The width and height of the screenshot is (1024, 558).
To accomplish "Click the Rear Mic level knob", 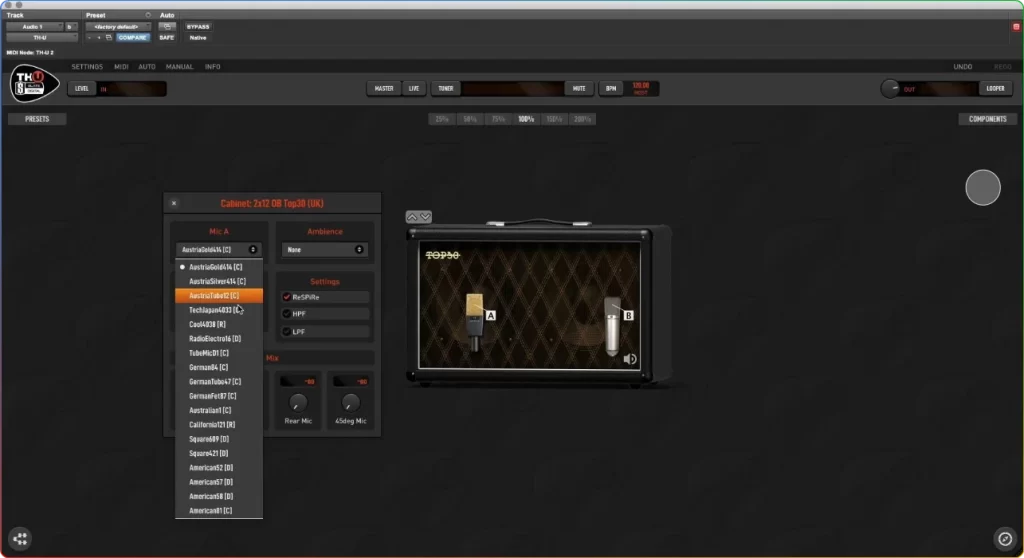I will click(298, 402).
